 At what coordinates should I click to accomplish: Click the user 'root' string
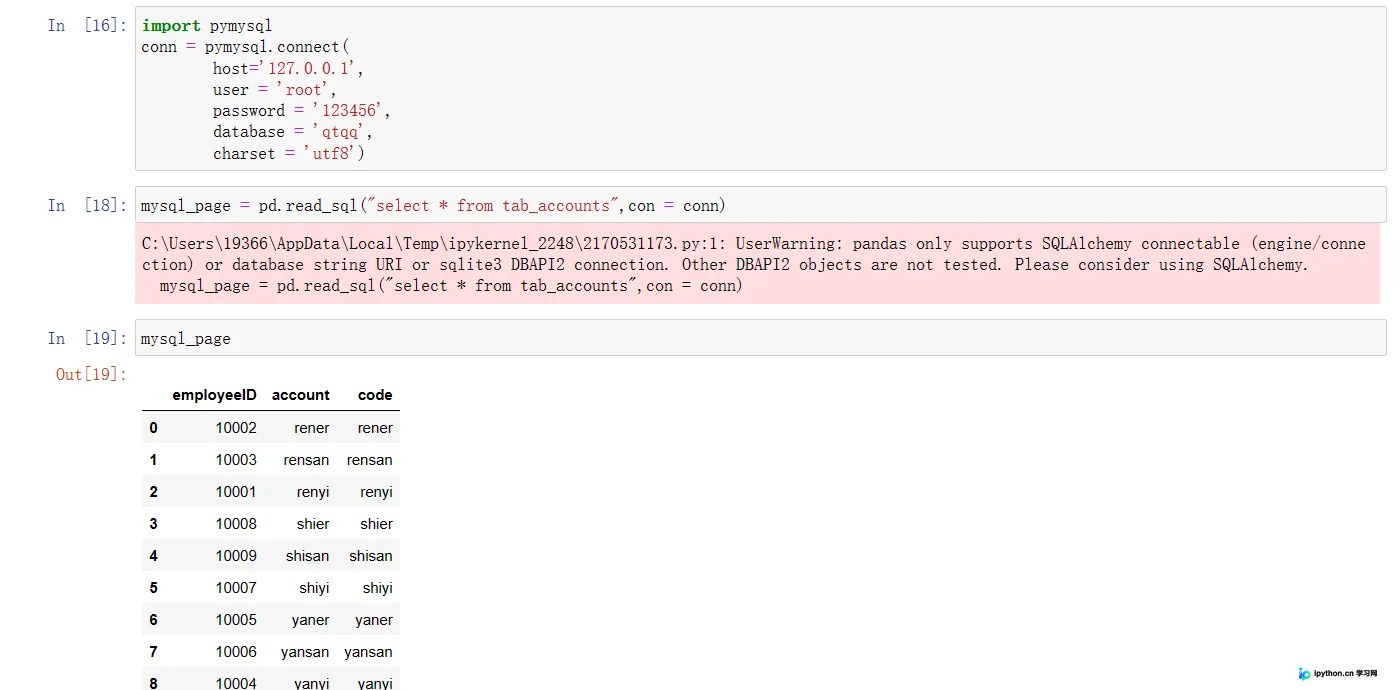304,90
